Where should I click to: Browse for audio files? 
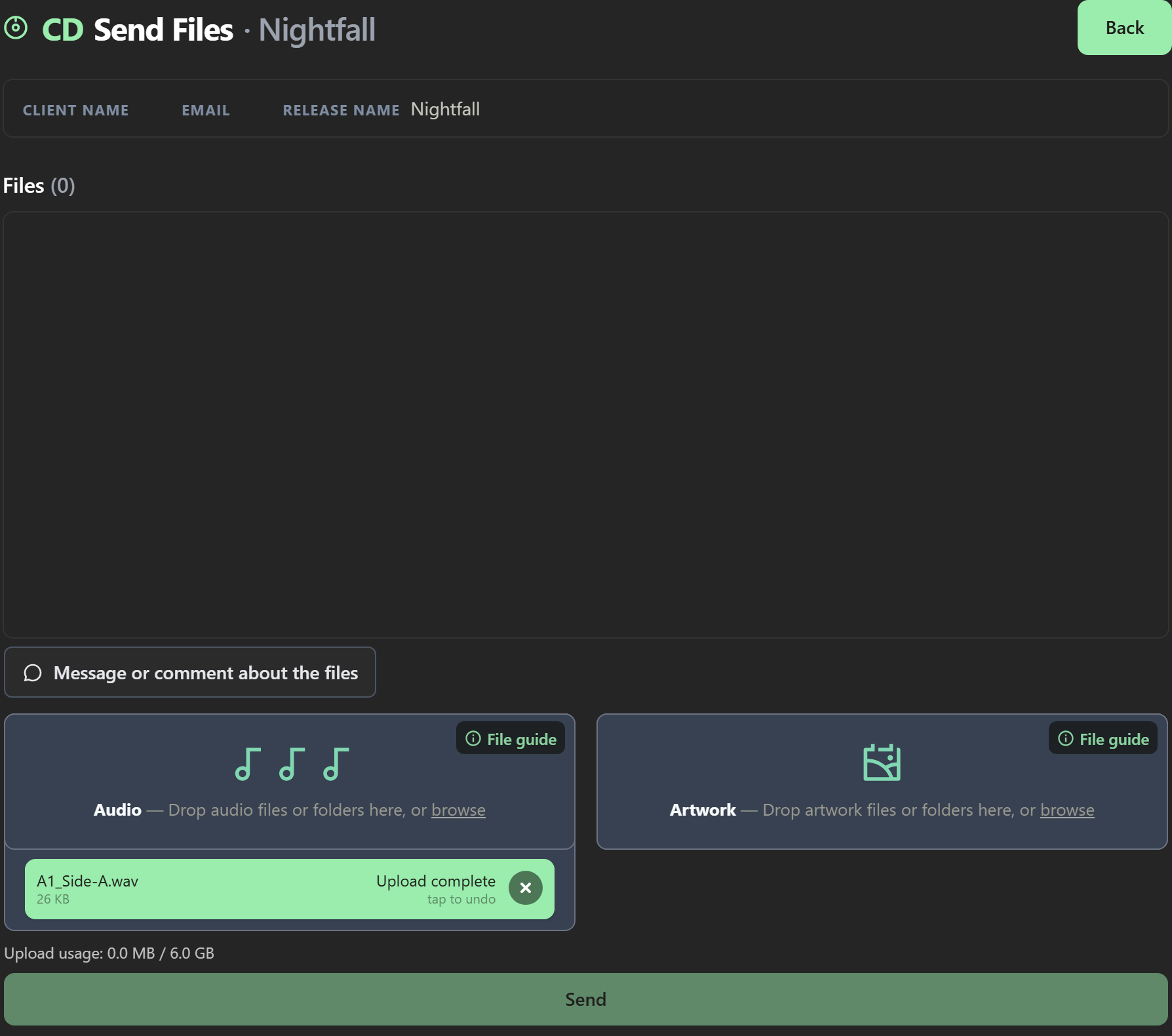click(x=458, y=810)
